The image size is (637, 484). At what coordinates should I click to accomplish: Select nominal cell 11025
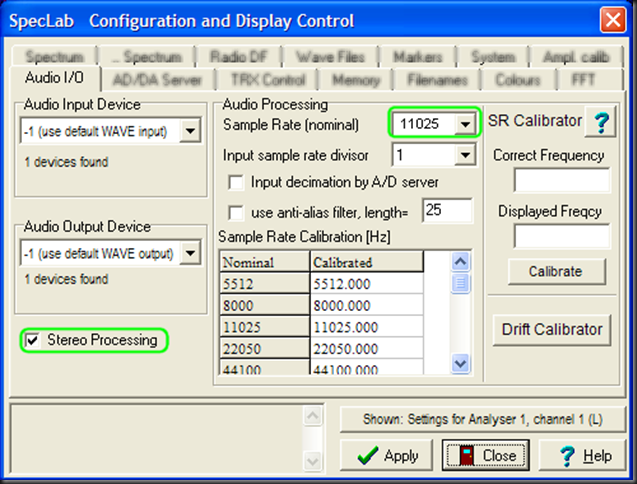click(264, 327)
